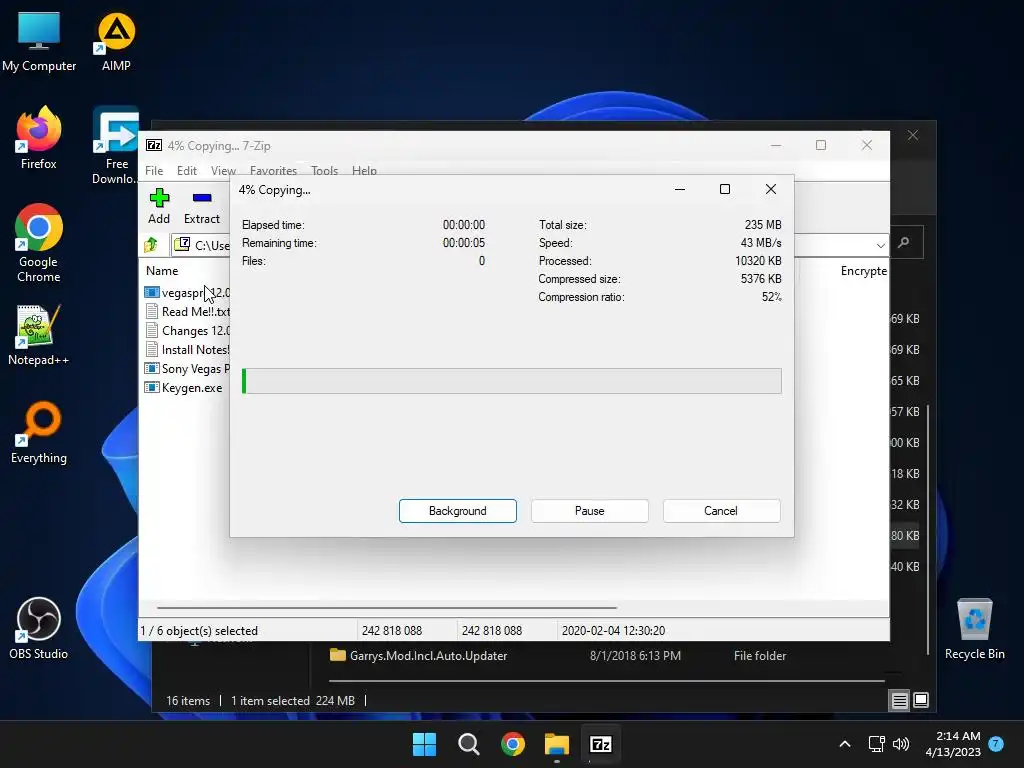1024x768 pixels.
Task: Click the Explorer horizontal scrollbar
Action: [606, 680]
